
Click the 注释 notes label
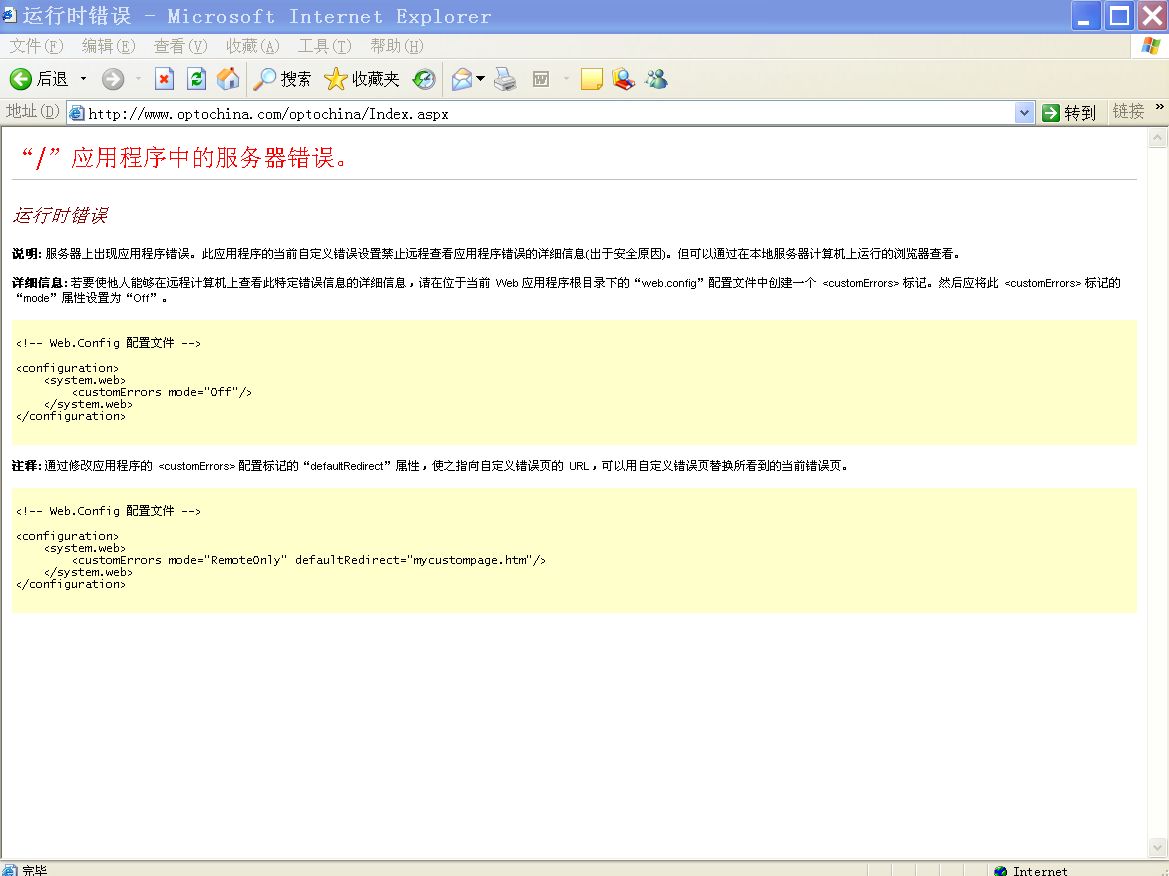tap(26, 465)
